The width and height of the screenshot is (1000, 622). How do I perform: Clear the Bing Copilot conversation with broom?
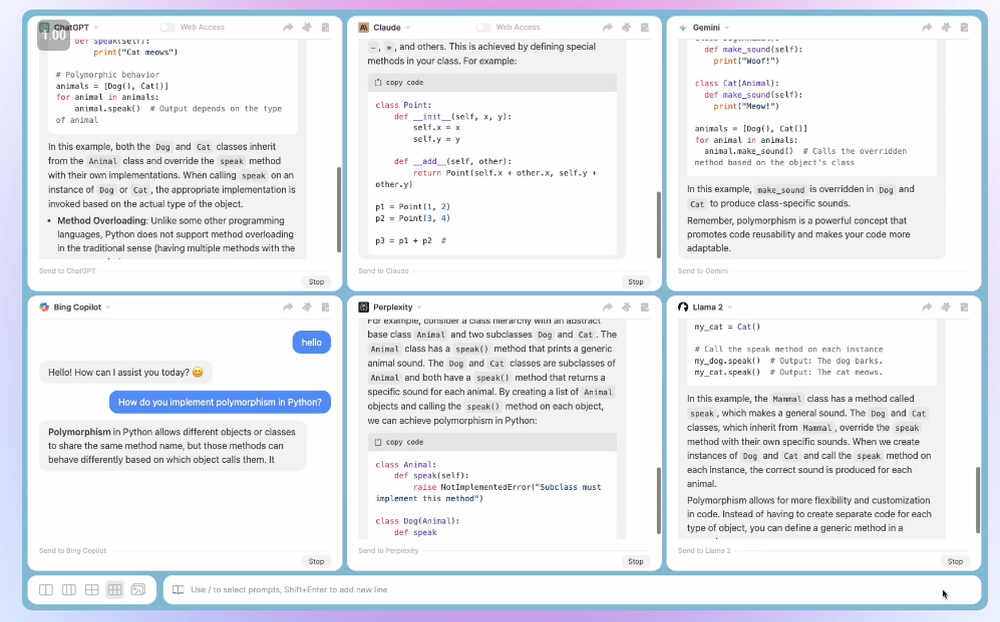(307, 307)
